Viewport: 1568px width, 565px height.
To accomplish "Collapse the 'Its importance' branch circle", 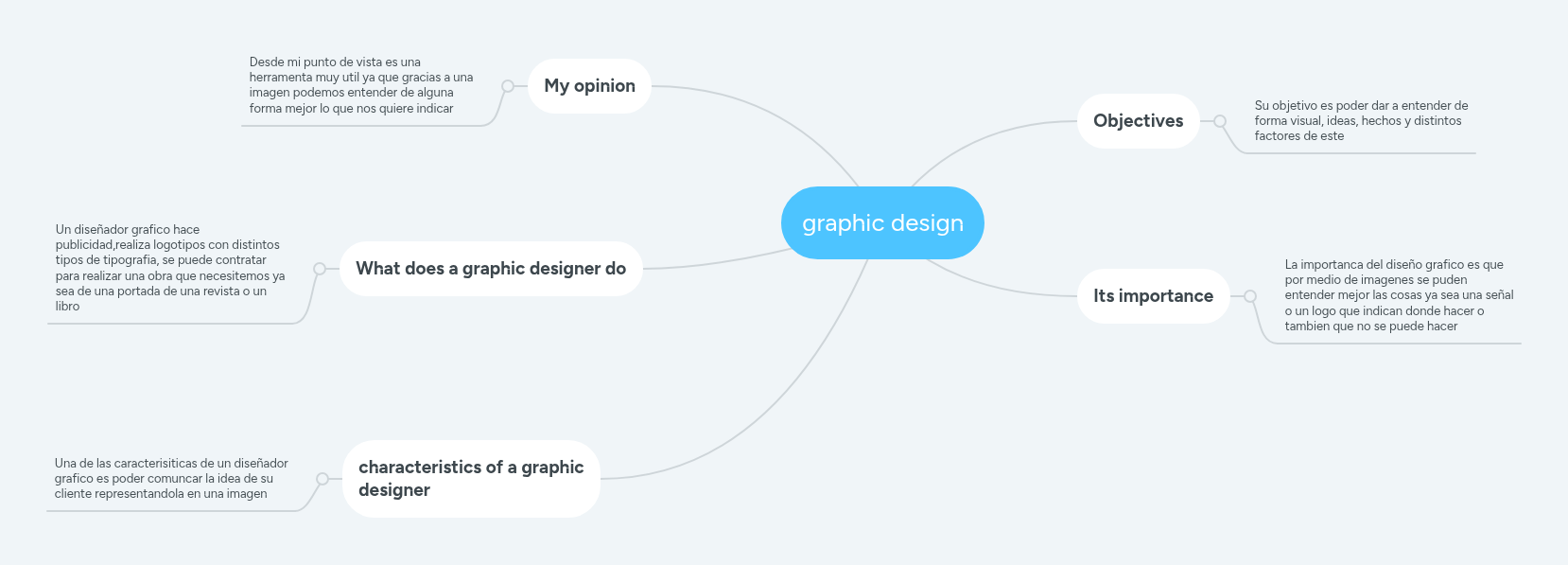I will pos(1250,296).
